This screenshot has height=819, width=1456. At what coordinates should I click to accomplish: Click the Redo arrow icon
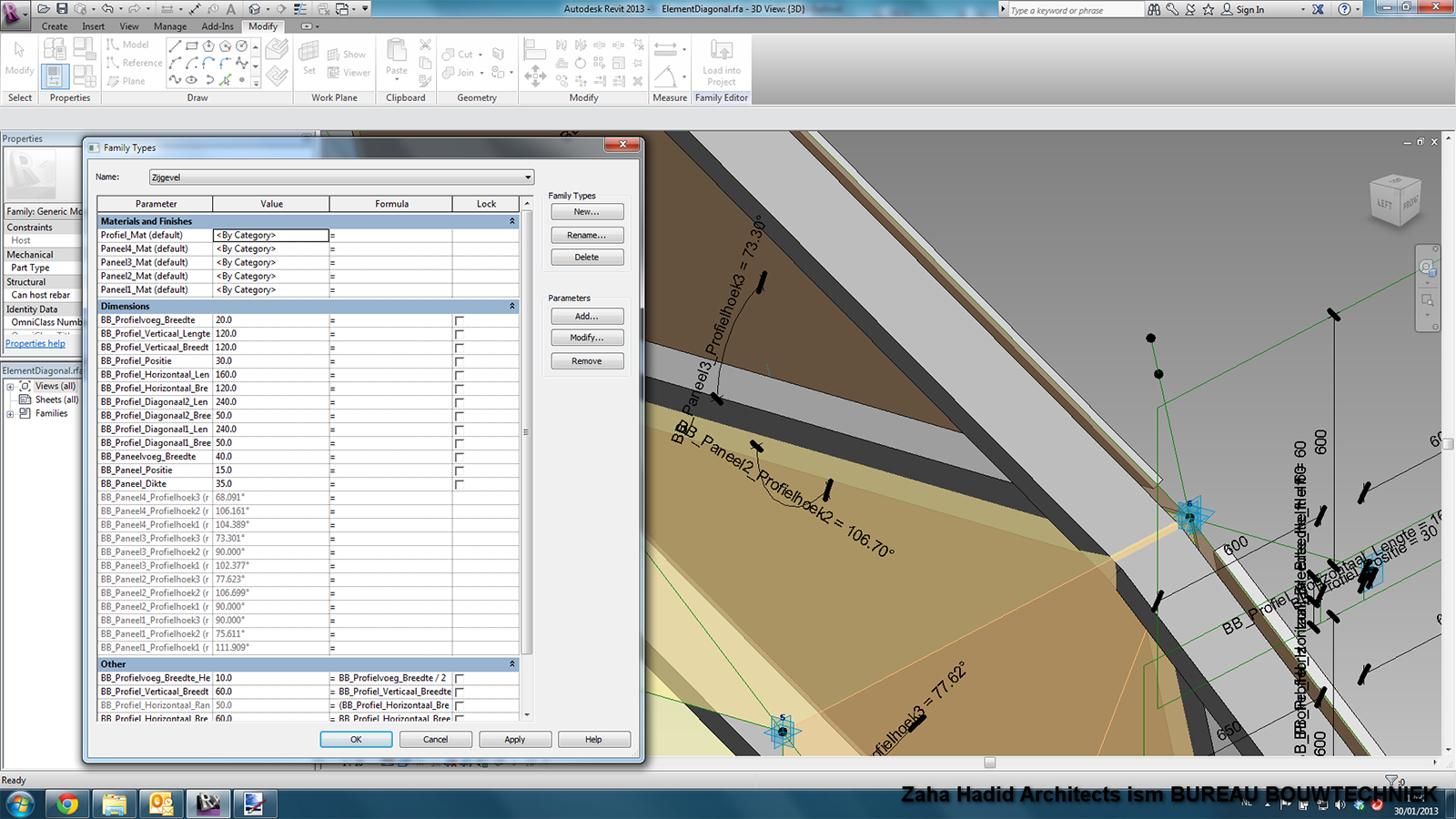135,9
